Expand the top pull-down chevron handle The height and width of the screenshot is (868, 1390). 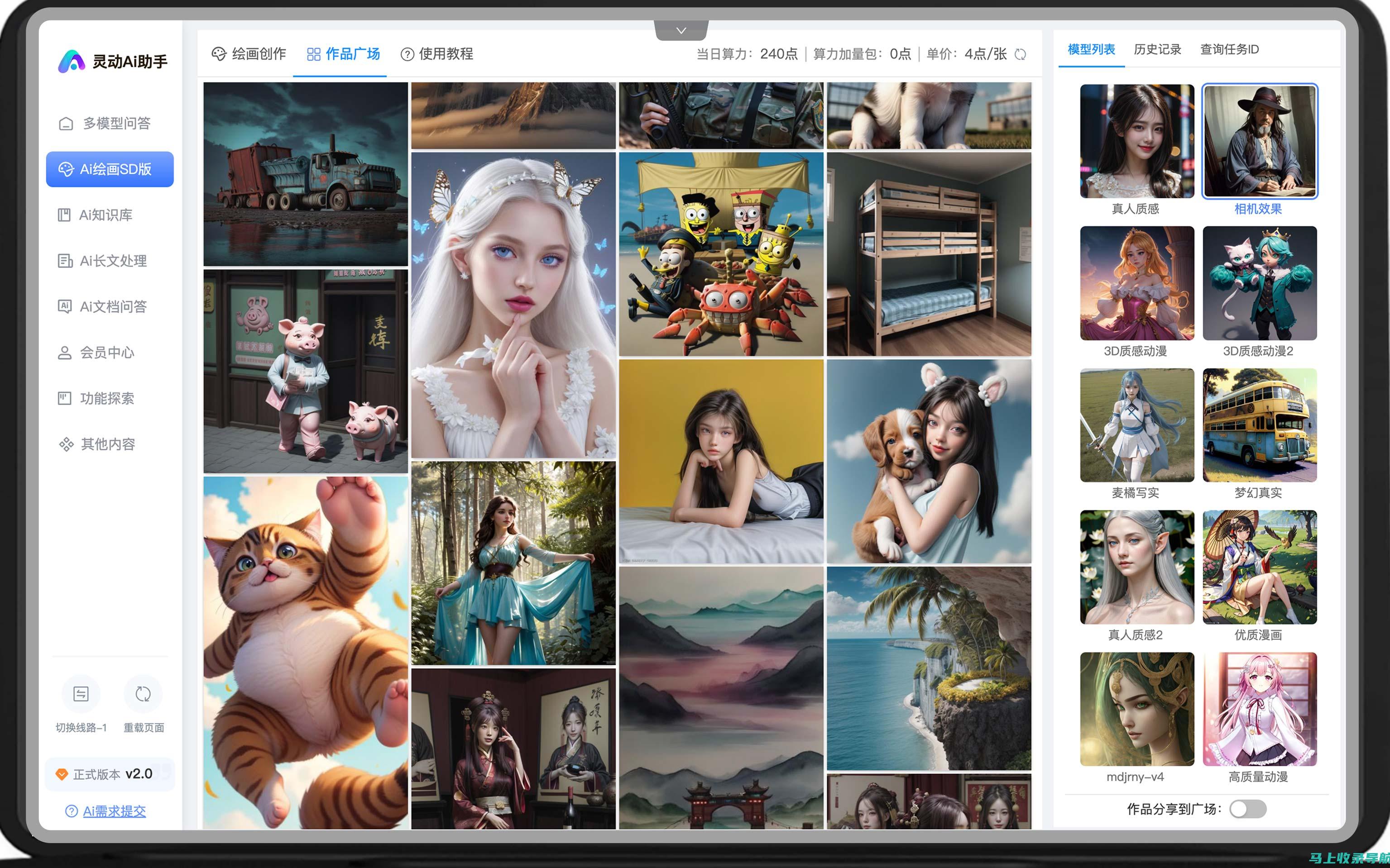pyautogui.click(x=681, y=30)
